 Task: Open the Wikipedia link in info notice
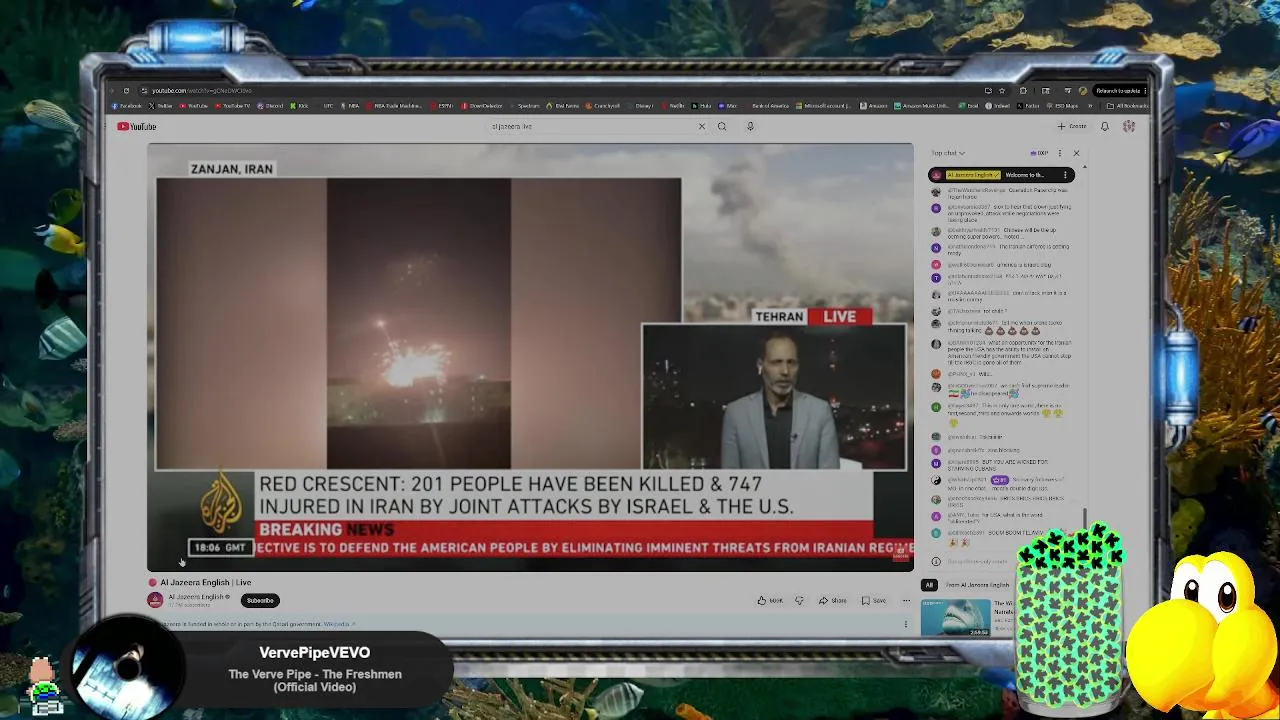[337, 624]
